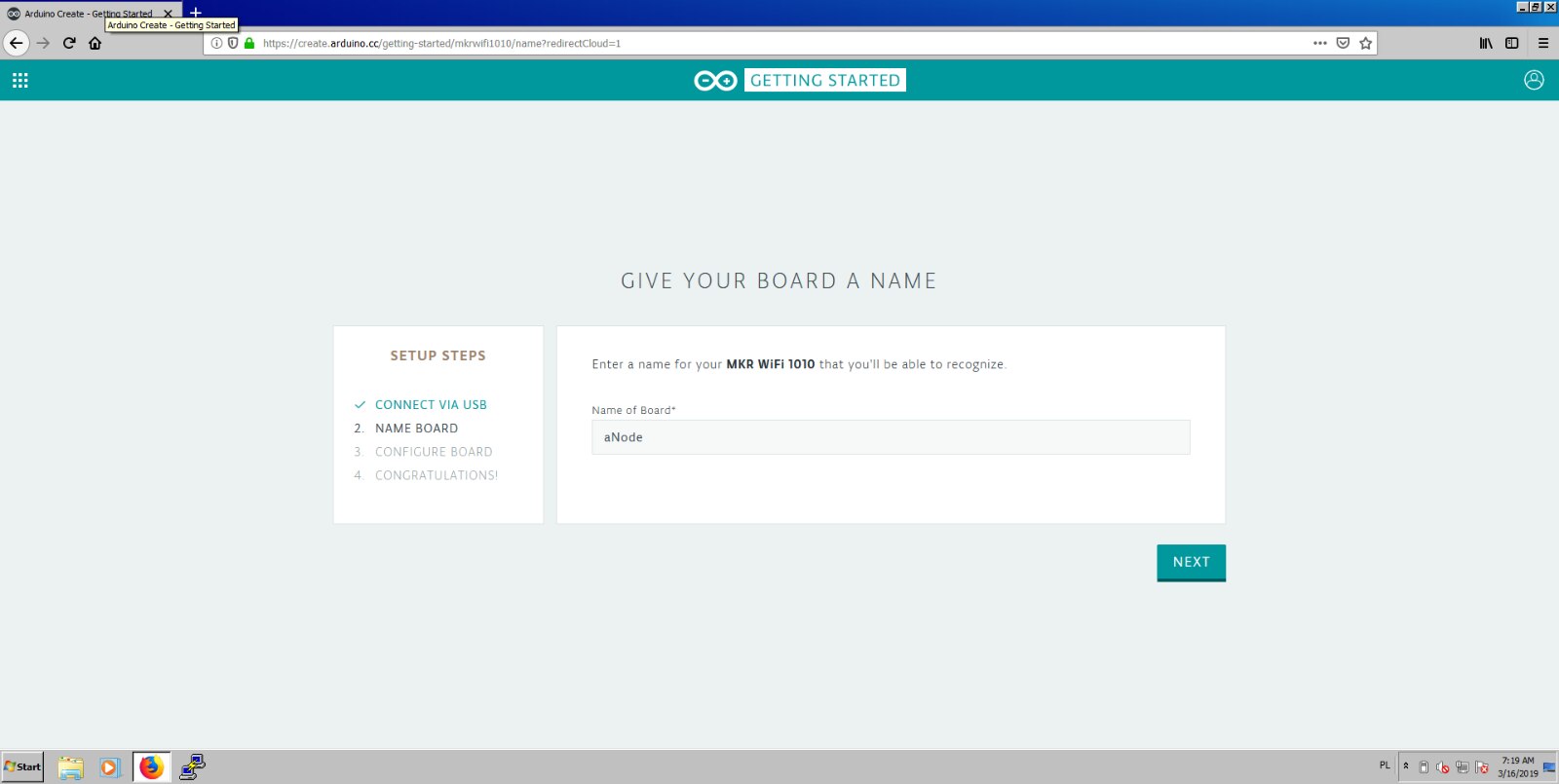Open the Arduino apps grid menu

[x=20, y=81]
